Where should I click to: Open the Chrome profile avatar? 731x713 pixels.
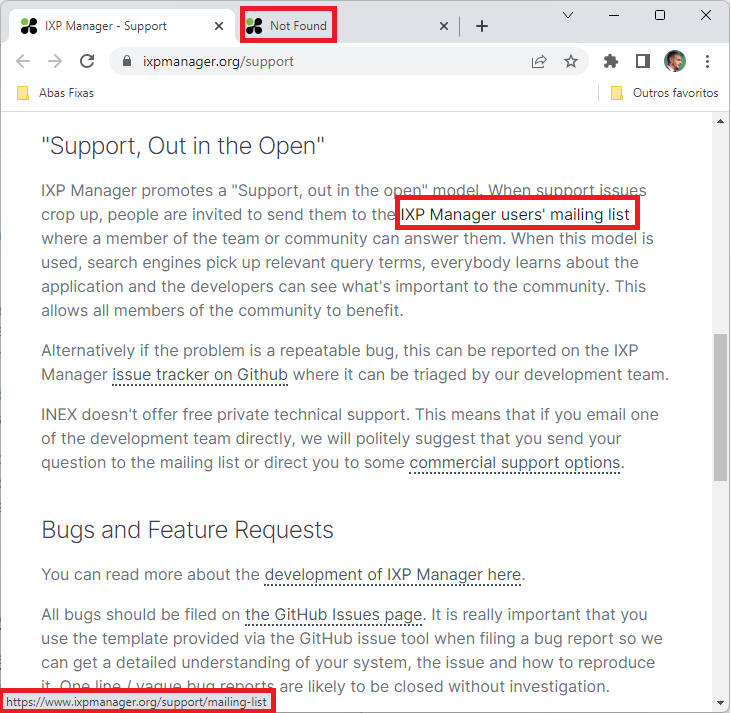pyautogui.click(x=675, y=61)
